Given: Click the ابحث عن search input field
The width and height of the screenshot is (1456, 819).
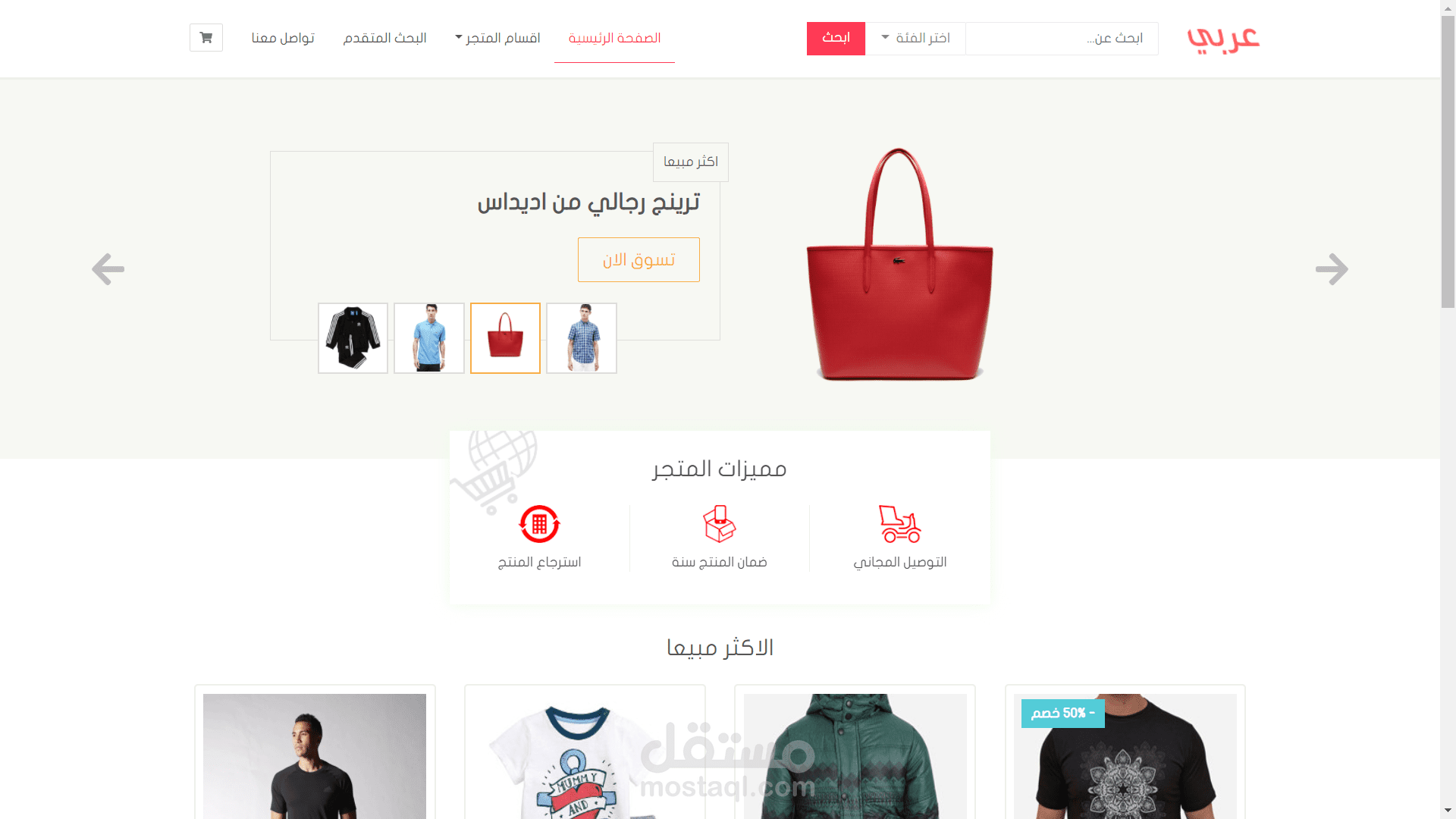Looking at the screenshot, I should (x=1062, y=39).
